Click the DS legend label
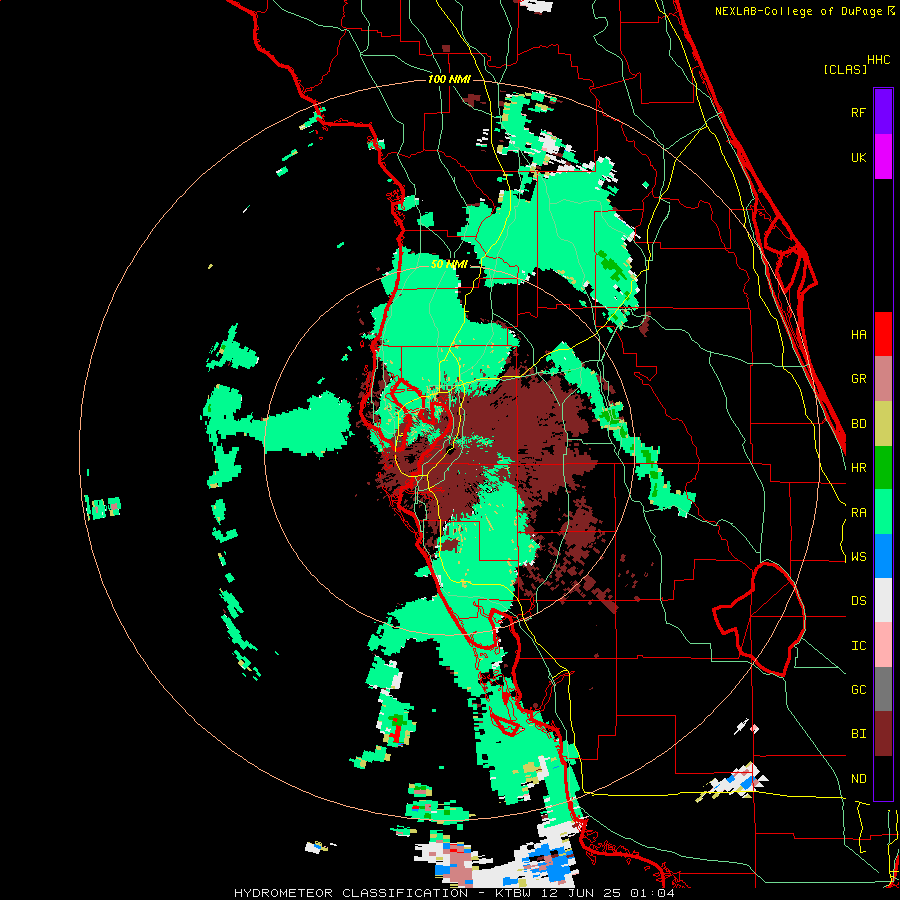900x900 pixels. pyautogui.click(x=858, y=601)
